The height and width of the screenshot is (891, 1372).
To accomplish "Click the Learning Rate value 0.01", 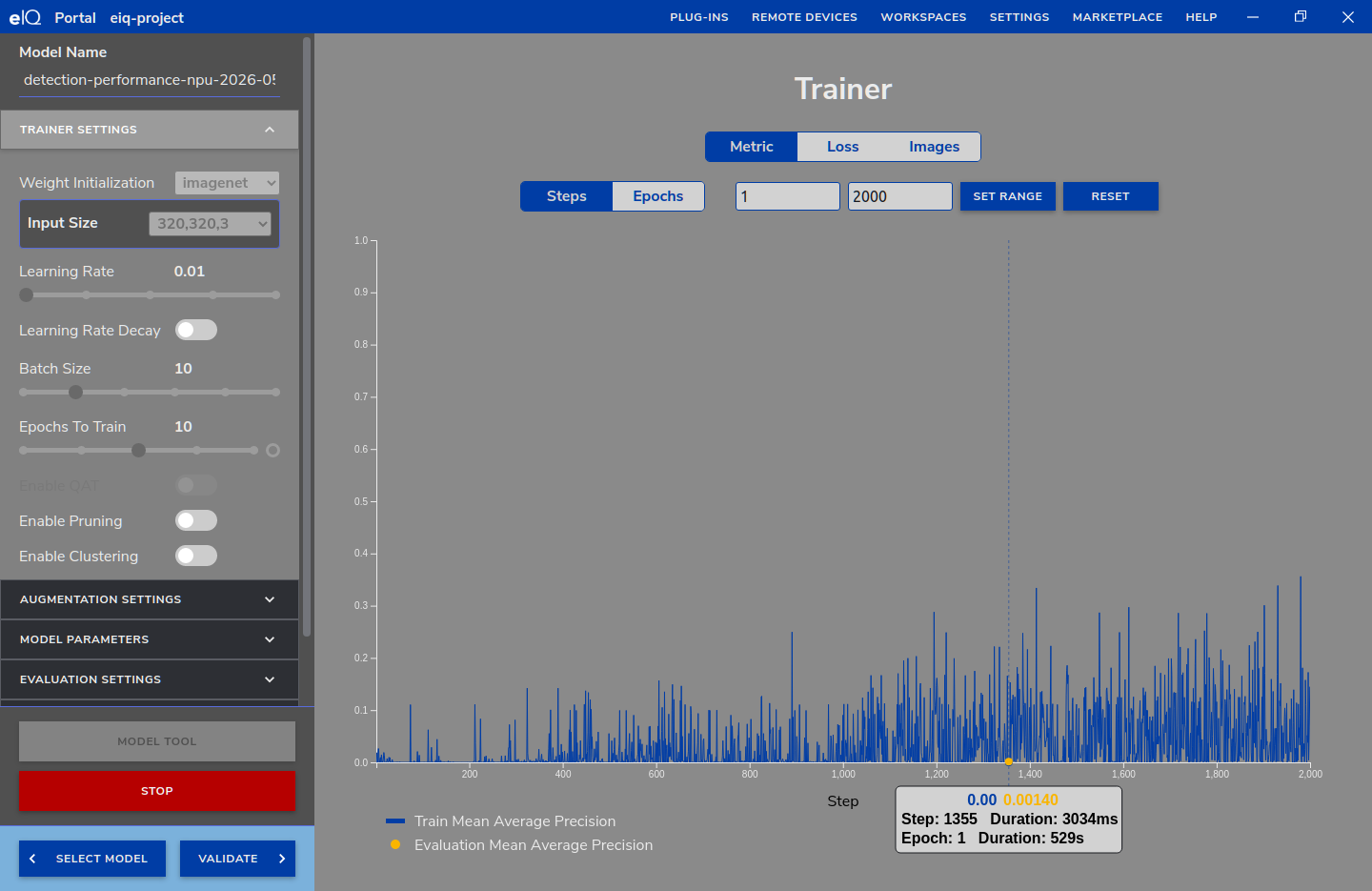I will click(x=190, y=272).
